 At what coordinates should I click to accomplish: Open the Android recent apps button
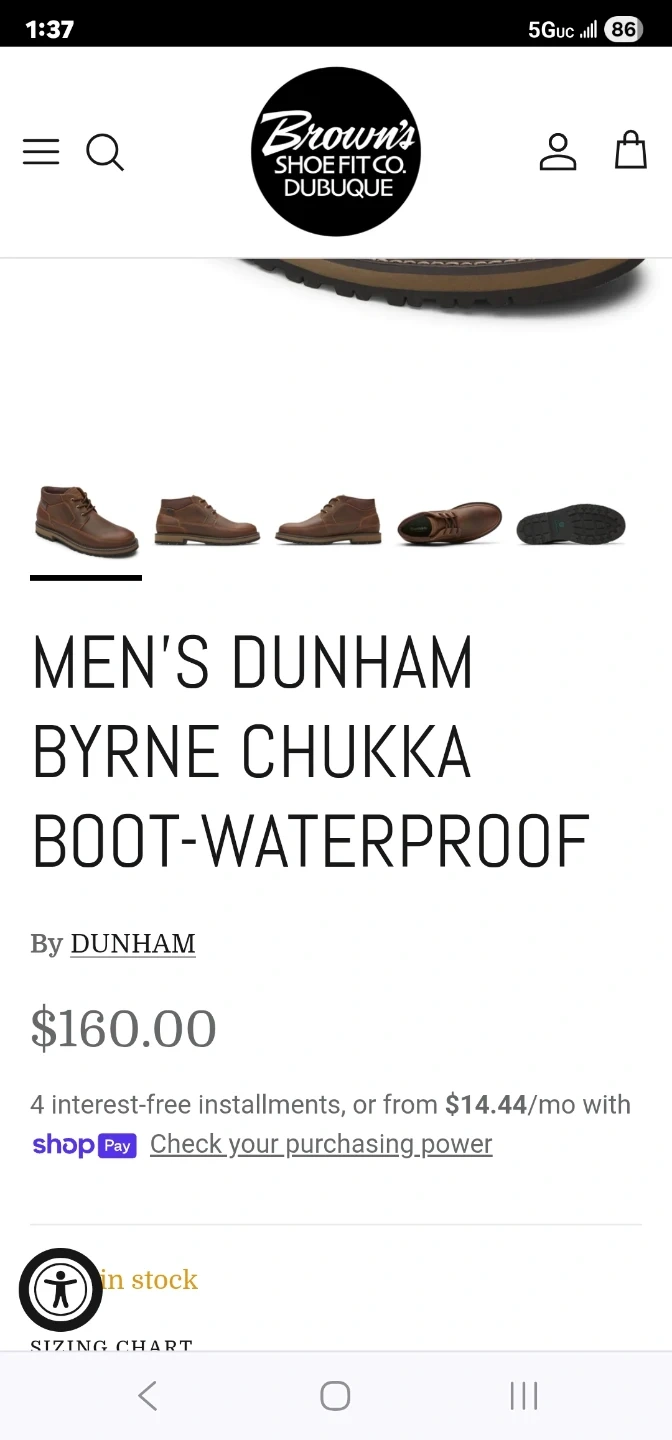click(524, 1396)
